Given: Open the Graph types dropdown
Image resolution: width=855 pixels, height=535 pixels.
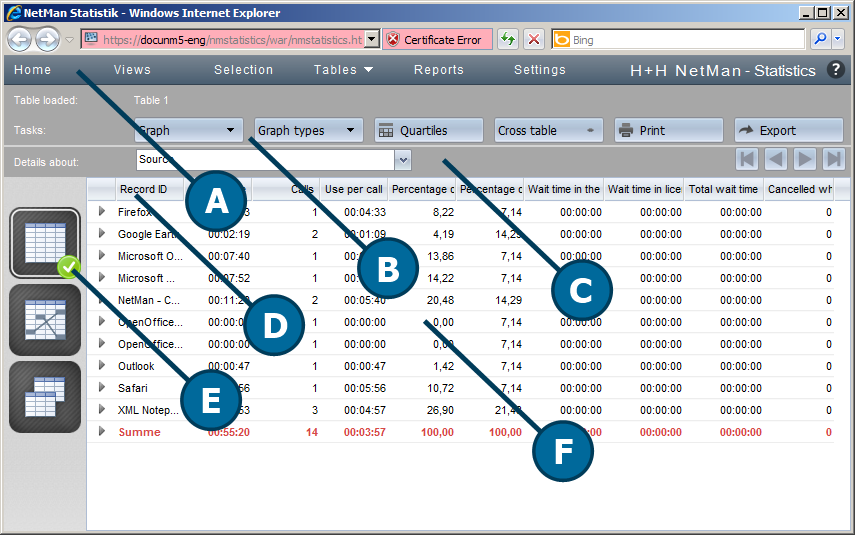Looking at the screenshot, I should 308,130.
